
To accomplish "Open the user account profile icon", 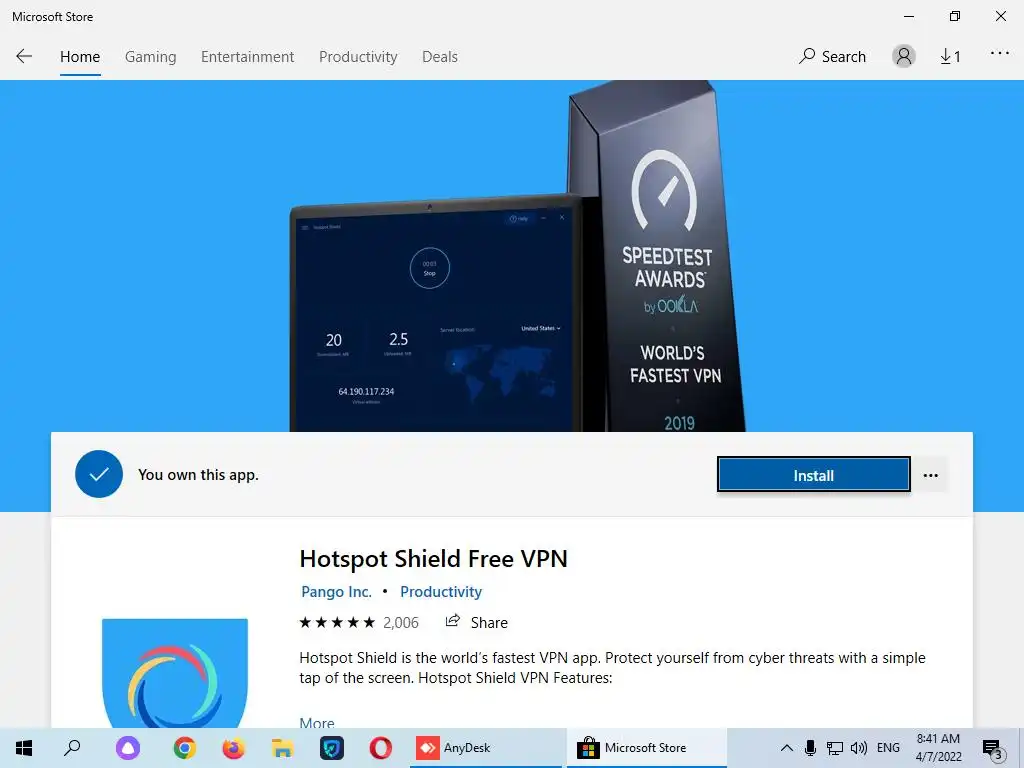I will (904, 56).
